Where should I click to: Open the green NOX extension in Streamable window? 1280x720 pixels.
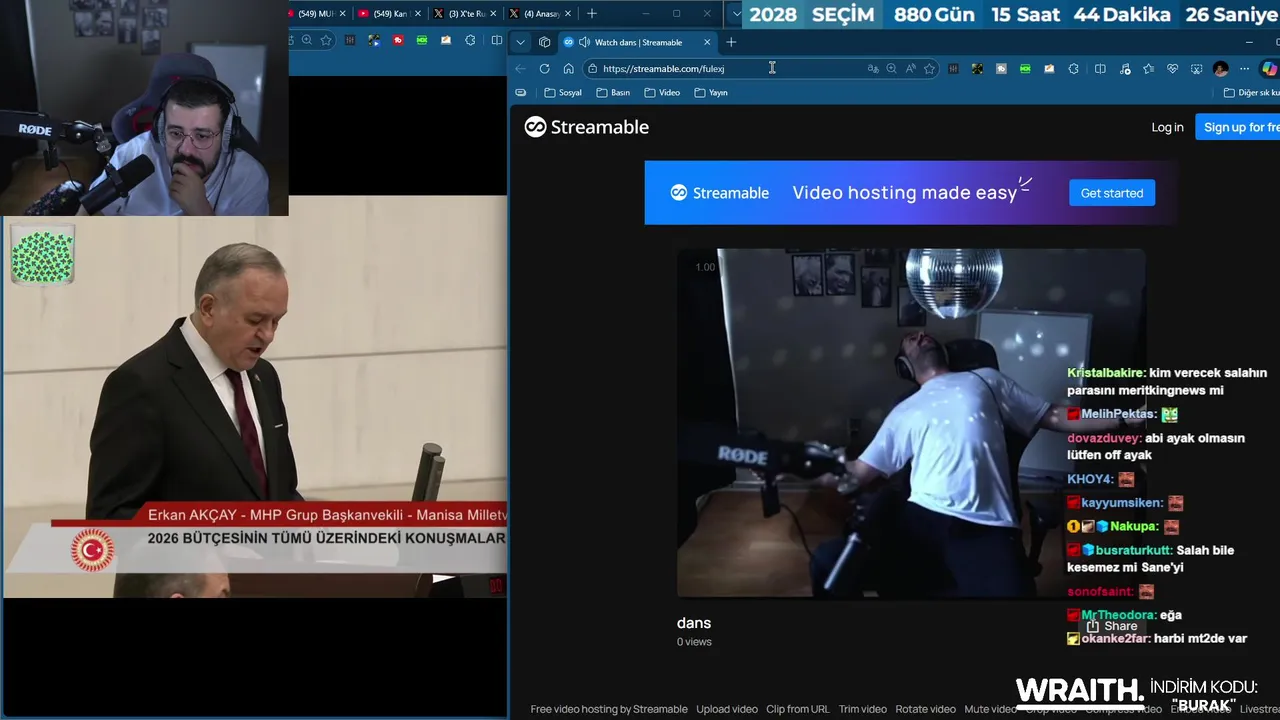(1025, 69)
